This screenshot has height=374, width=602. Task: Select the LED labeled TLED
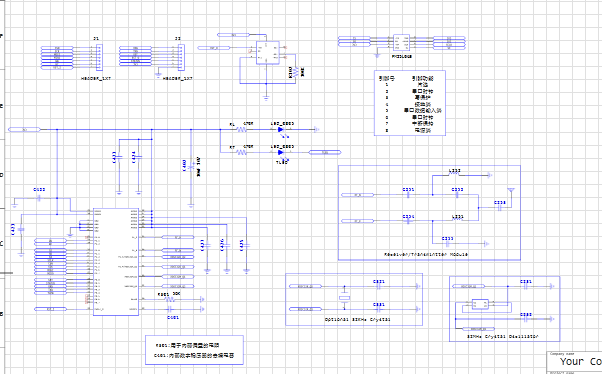pyautogui.click(x=281, y=152)
